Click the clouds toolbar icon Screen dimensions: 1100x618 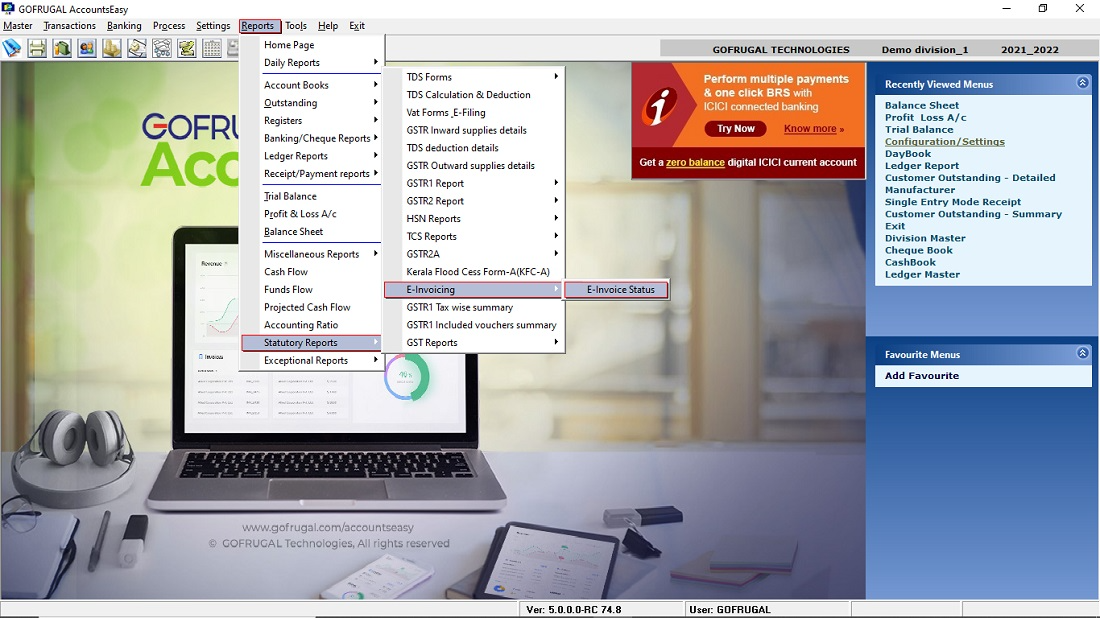tap(162, 48)
